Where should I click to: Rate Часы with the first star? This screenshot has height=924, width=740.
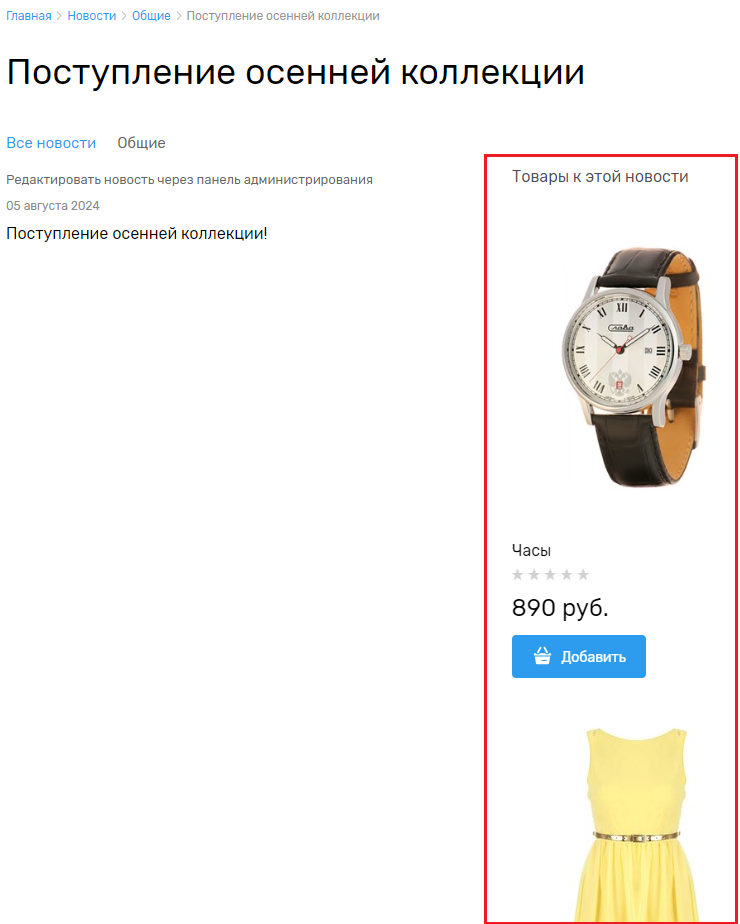click(518, 575)
